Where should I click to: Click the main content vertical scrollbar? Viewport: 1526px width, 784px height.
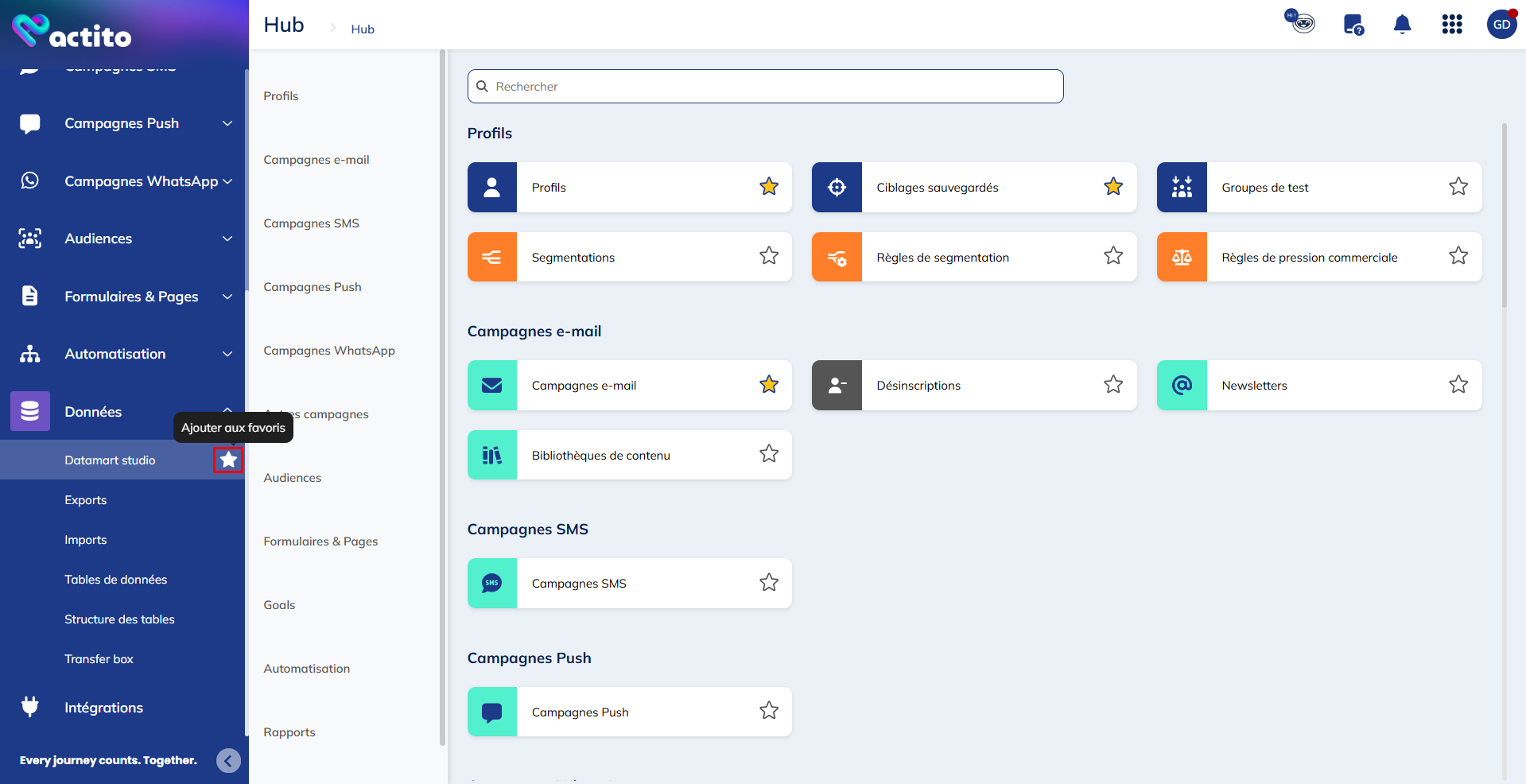(1504, 215)
